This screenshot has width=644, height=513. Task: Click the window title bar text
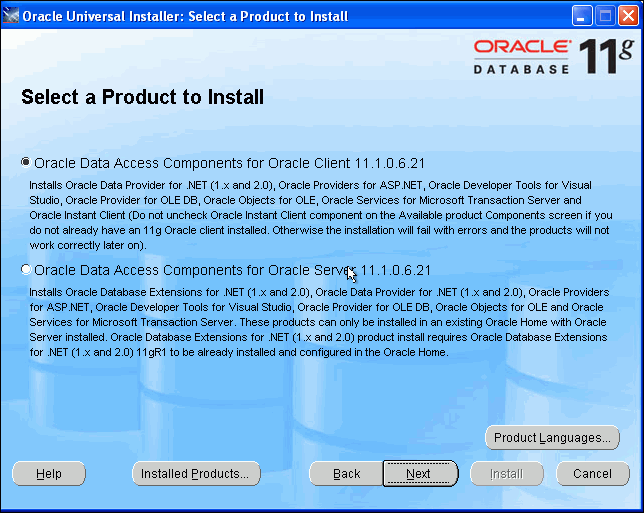pyautogui.click(x=185, y=15)
